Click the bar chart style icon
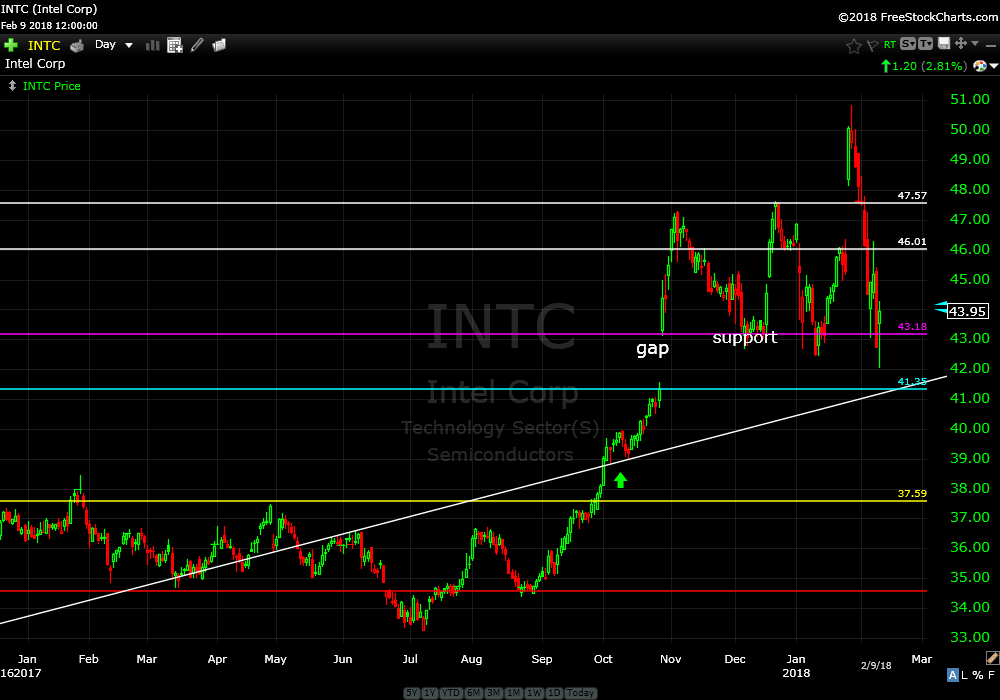Screen dimensions: 1000x700 tap(153, 45)
